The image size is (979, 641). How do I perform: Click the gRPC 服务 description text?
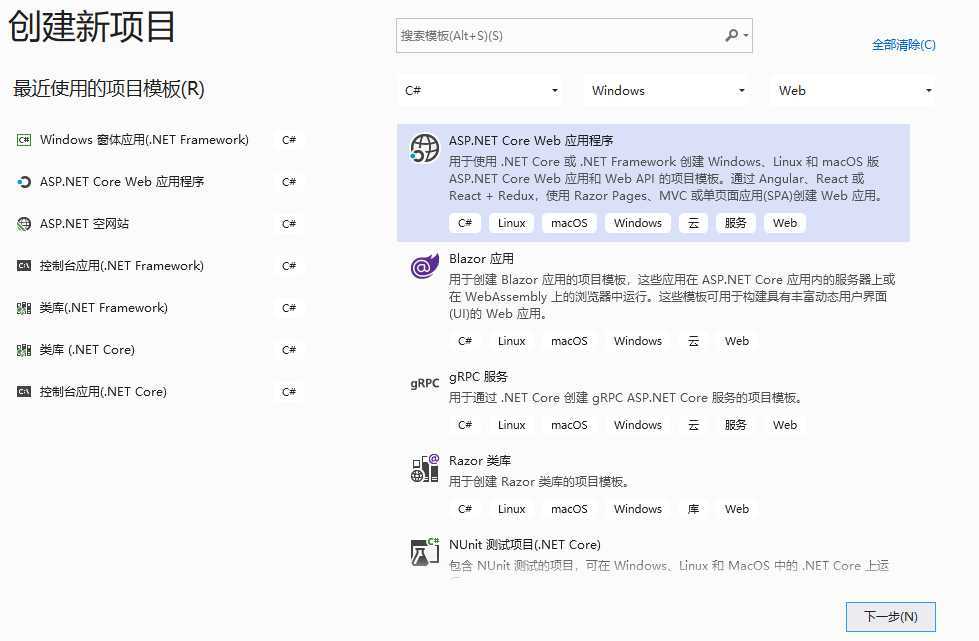(625, 398)
